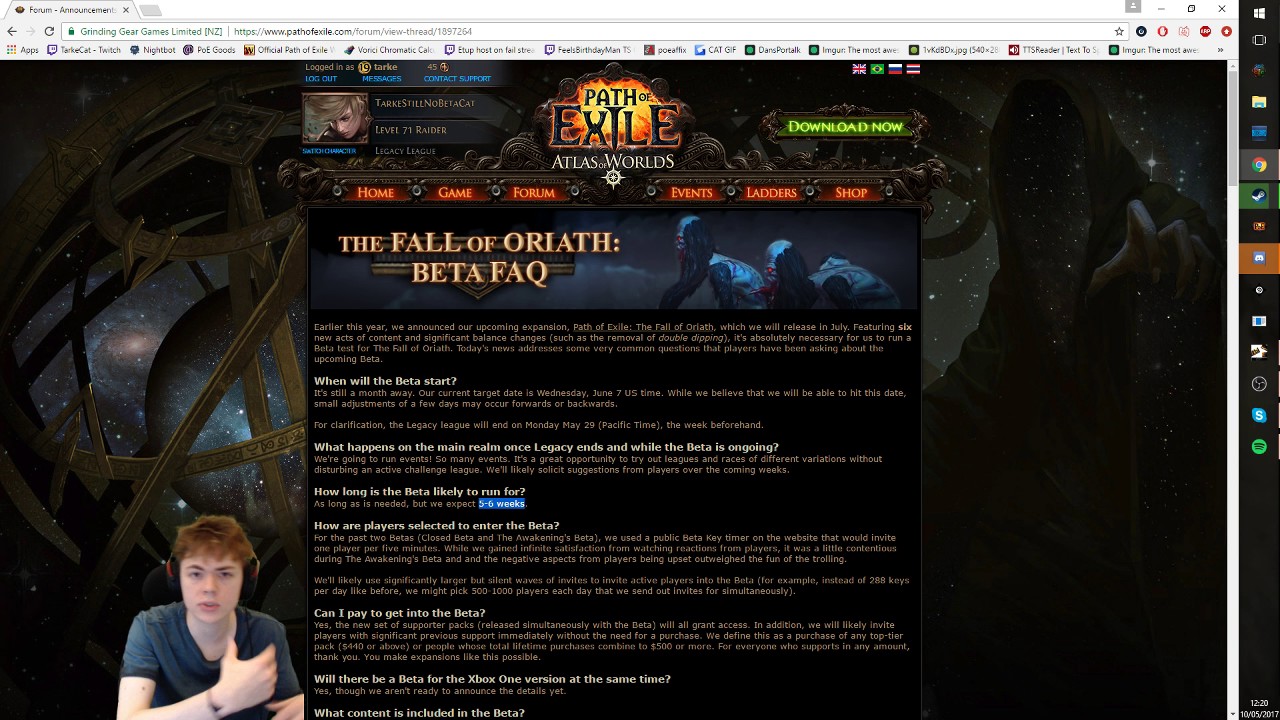Screen dimensions: 1280x720
Task: Open the DansPortalk bookmark
Action: [x=773, y=50]
